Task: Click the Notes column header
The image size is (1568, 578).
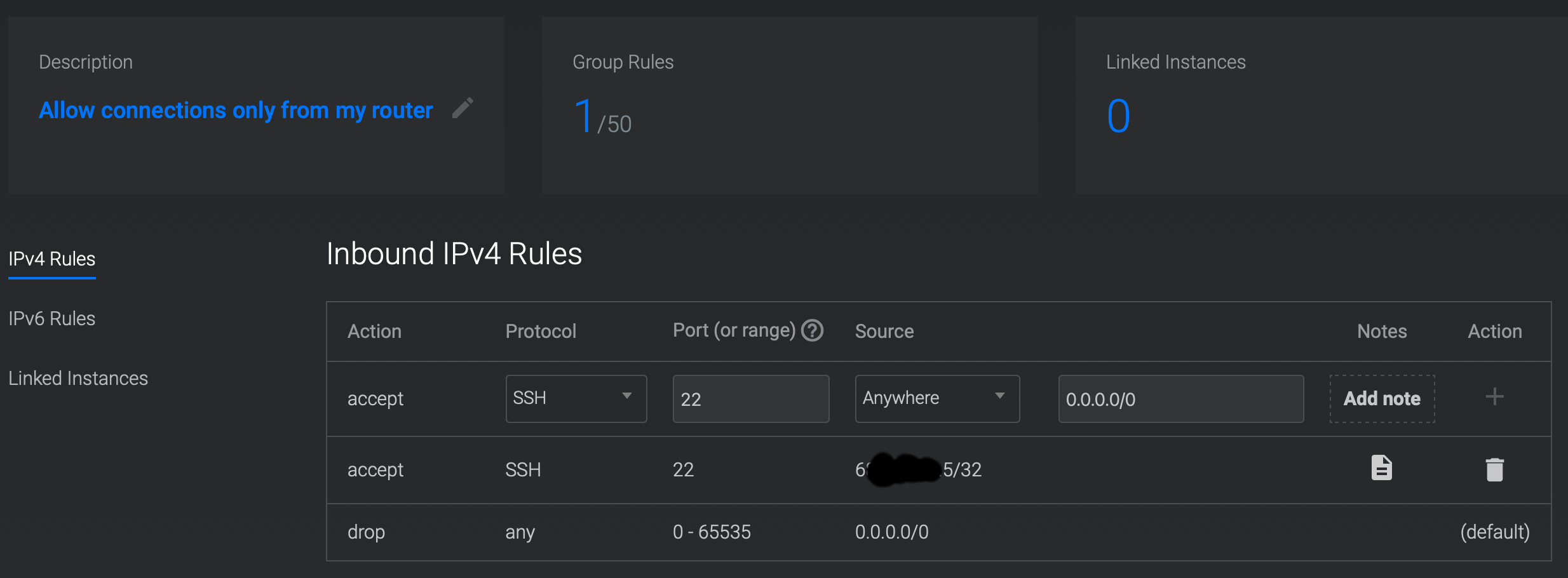Action: click(x=1382, y=332)
